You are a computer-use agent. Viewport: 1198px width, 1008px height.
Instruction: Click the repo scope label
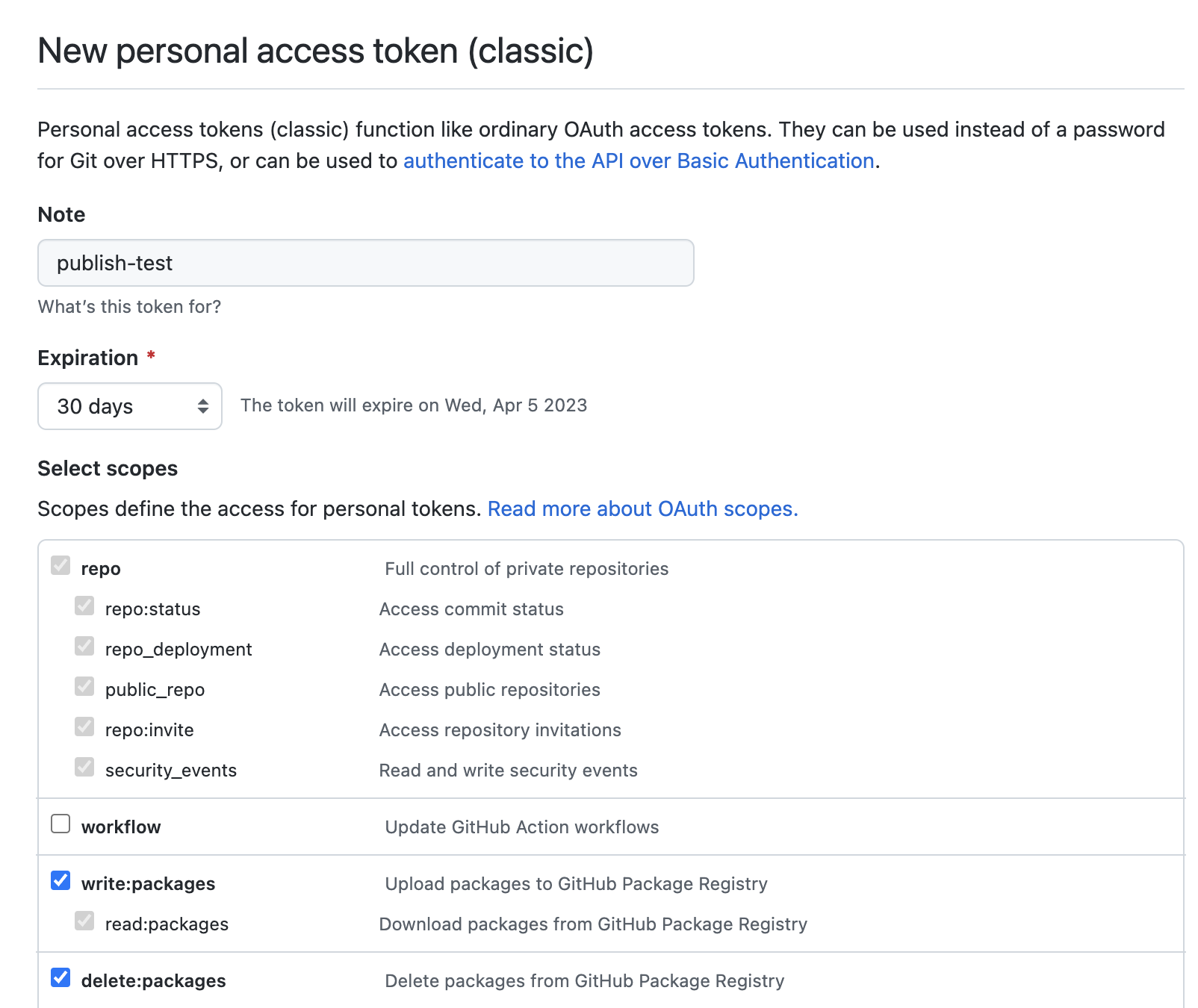click(x=101, y=569)
